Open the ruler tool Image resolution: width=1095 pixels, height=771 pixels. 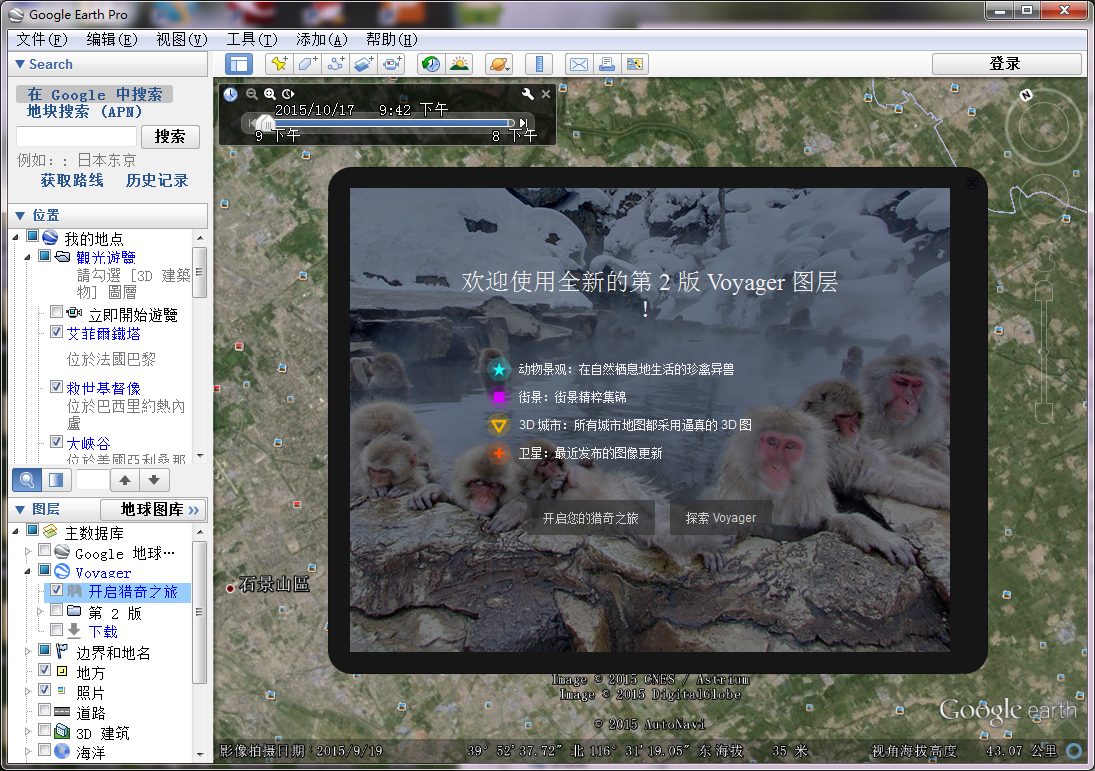[538, 64]
